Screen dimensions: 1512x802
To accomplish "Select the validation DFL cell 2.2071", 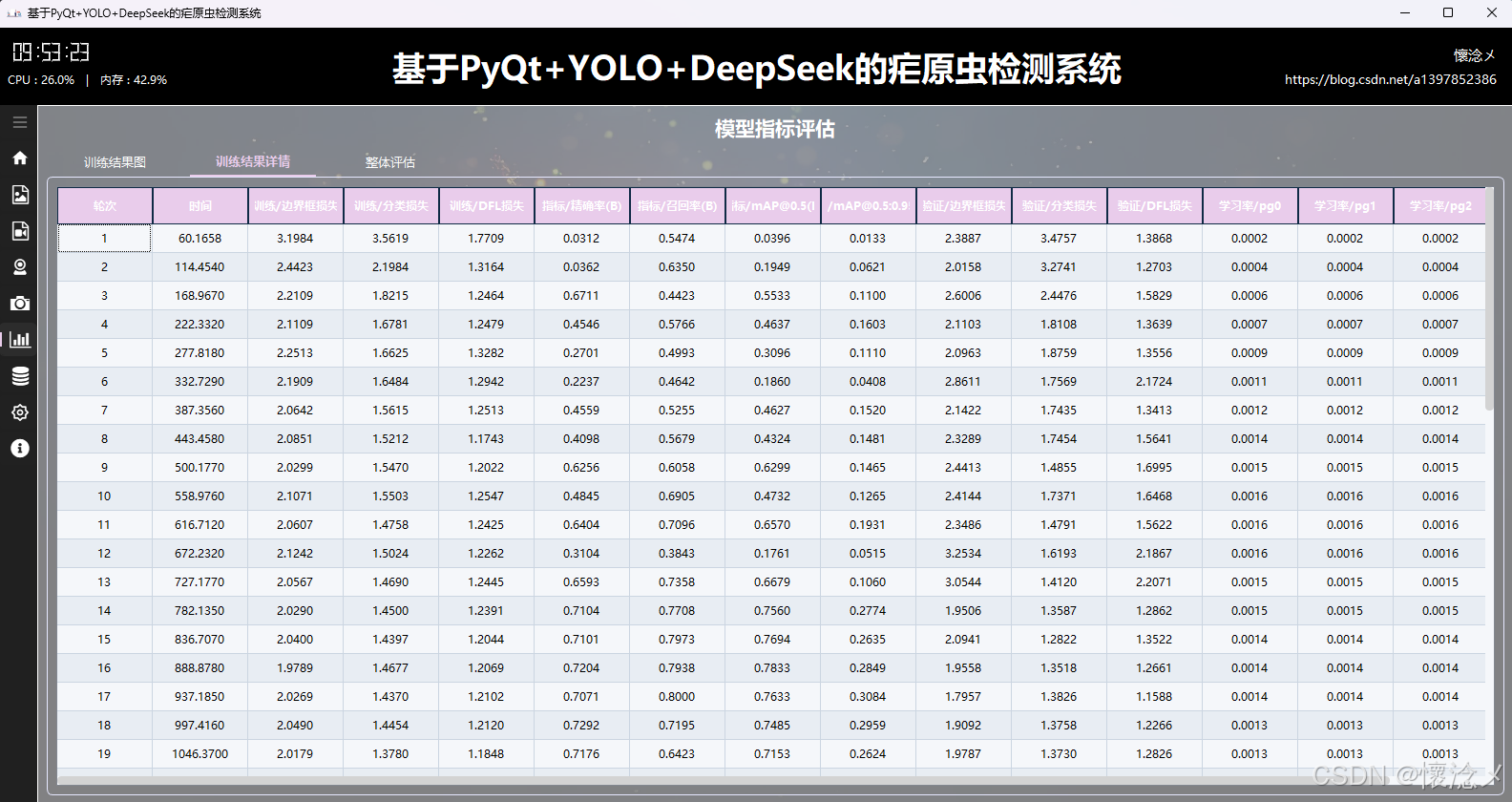I will pyautogui.click(x=1155, y=582).
